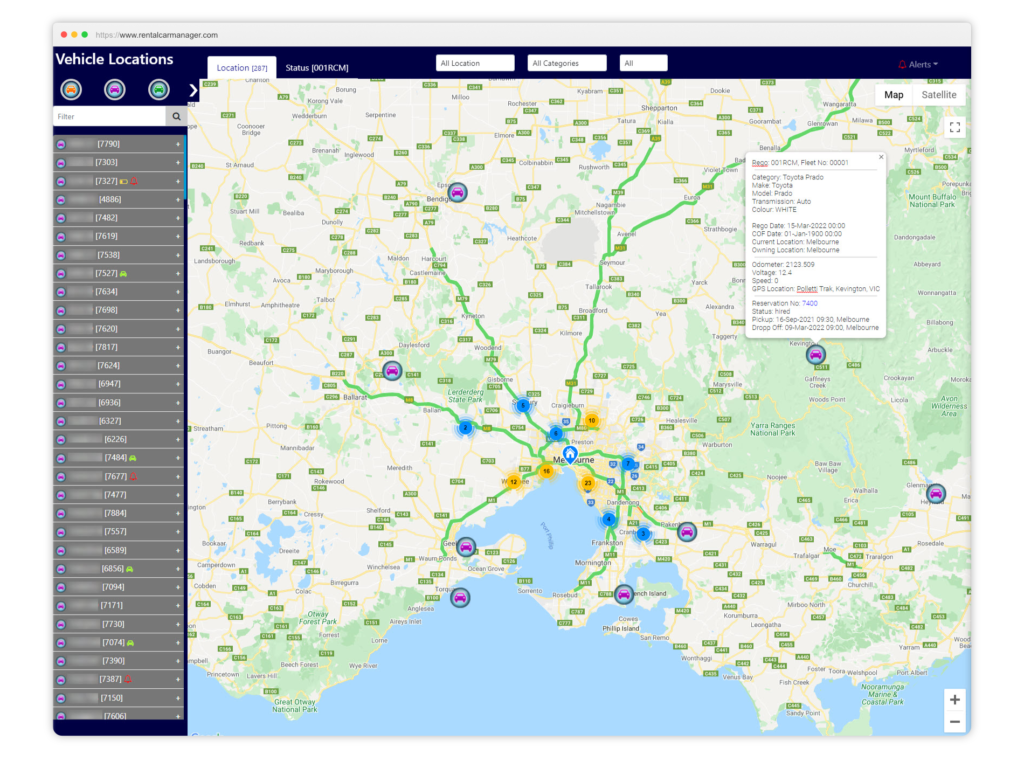Select the purple car filter icon
This screenshot has height=768, width=1024.
point(115,89)
